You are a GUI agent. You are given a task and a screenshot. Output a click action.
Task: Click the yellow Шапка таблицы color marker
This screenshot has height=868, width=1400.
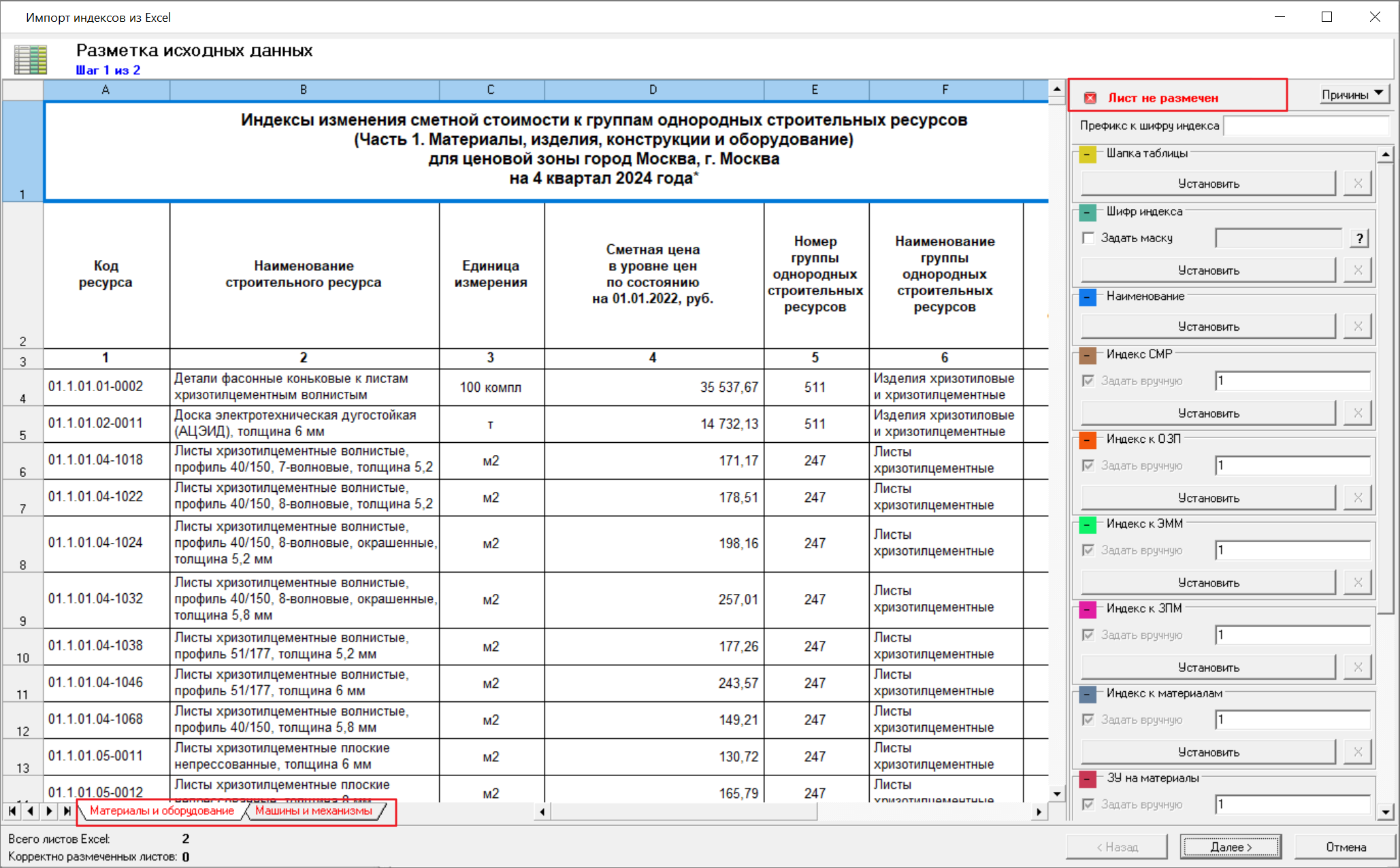(x=1088, y=154)
